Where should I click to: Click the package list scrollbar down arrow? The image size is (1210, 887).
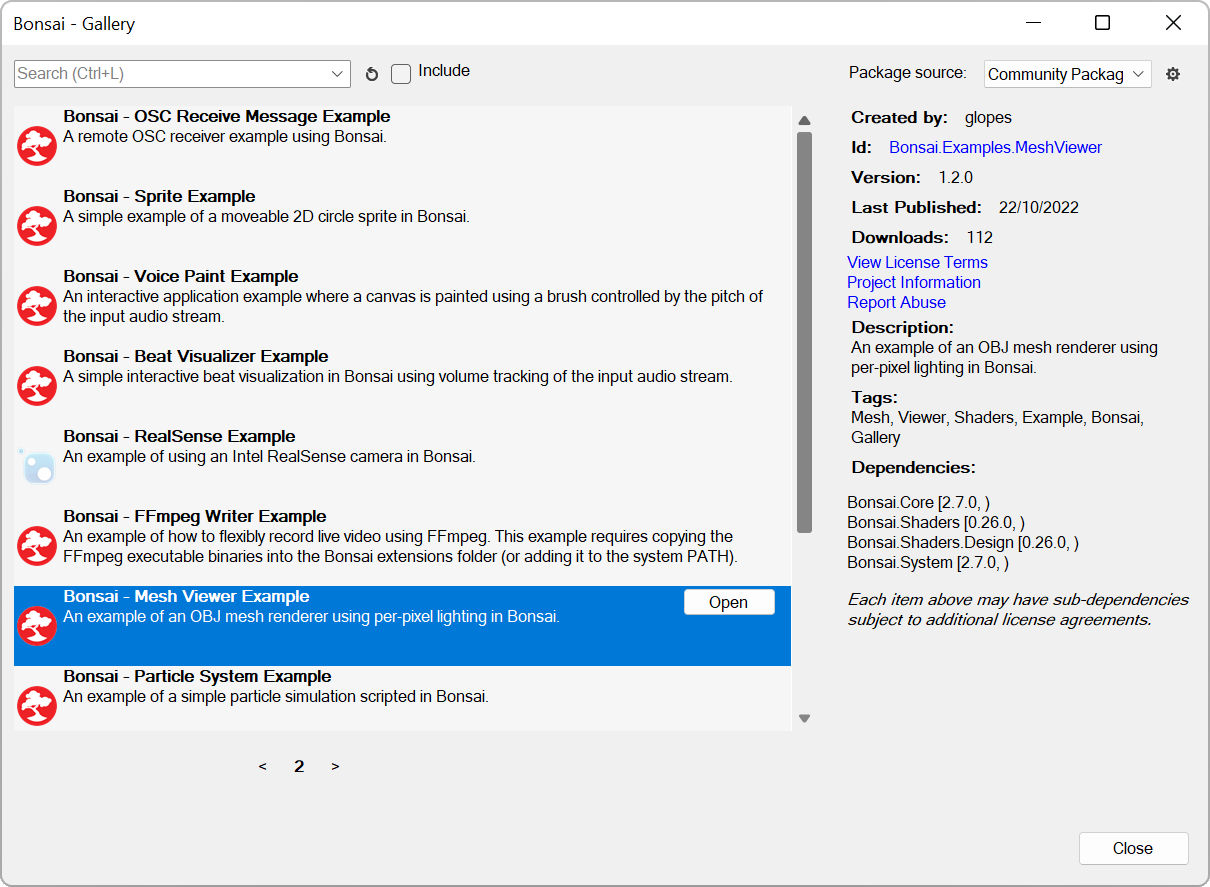[x=804, y=718]
